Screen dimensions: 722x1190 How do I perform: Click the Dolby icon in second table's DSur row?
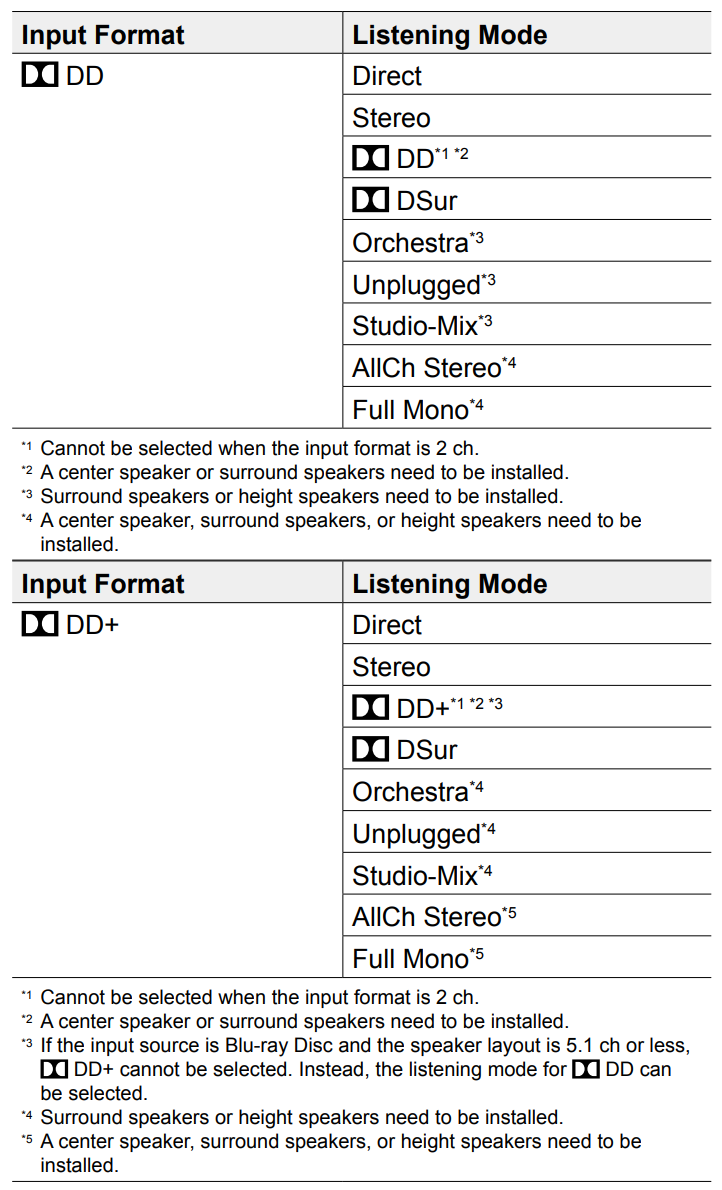[x=370, y=749]
